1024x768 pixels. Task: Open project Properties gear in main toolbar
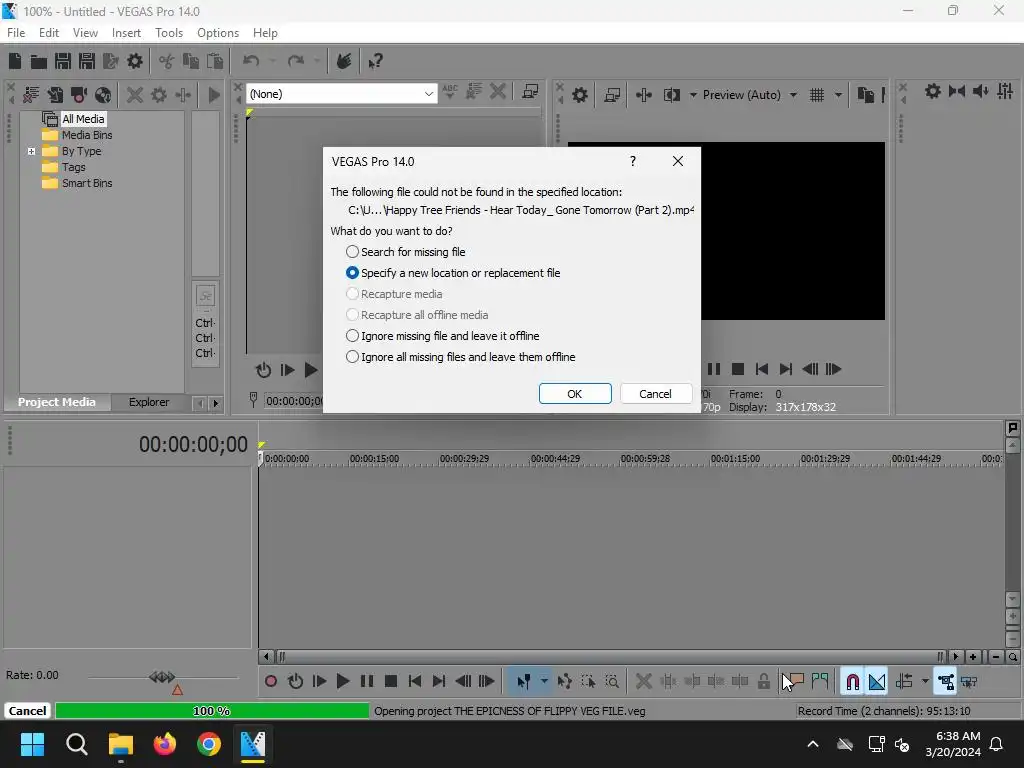click(135, 61)
